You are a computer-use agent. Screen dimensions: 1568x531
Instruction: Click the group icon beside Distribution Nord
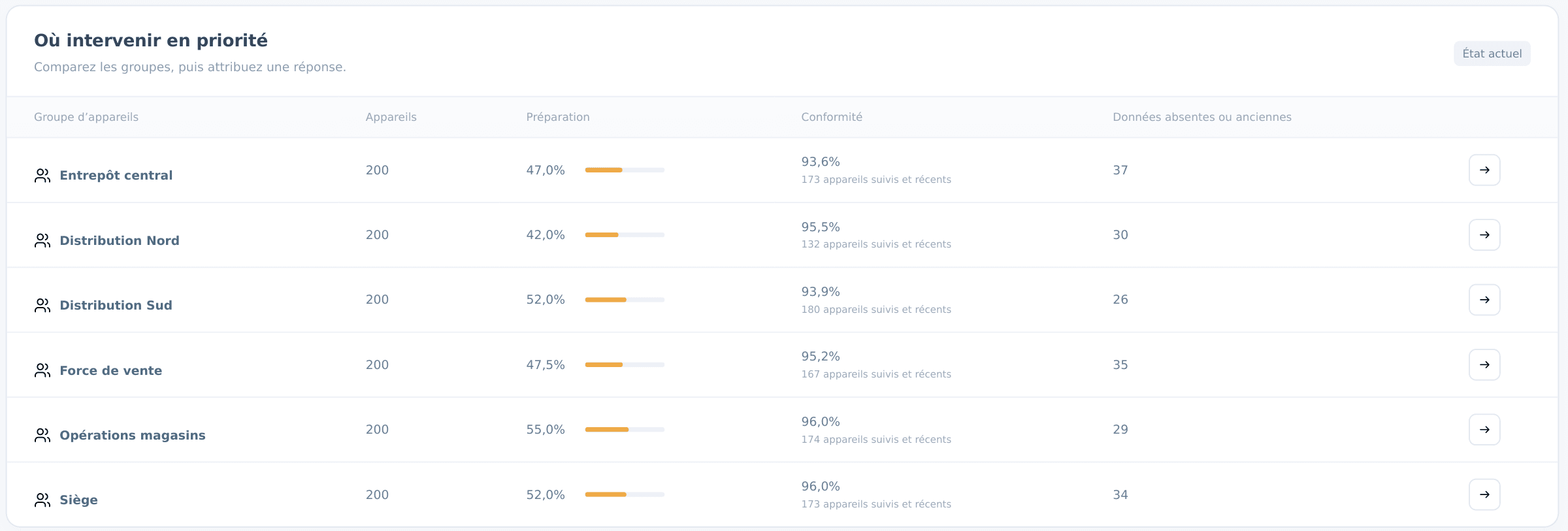[x=42, y=240]
